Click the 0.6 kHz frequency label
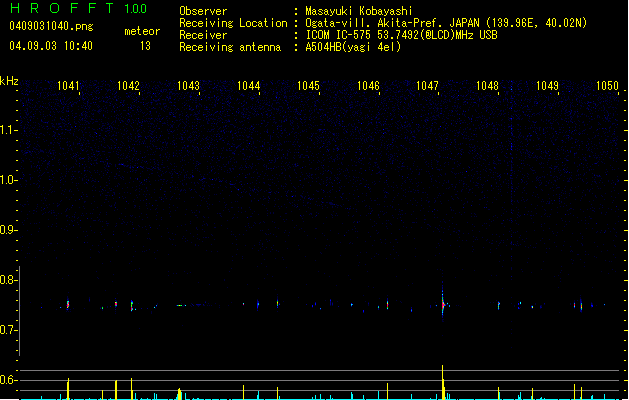Viewport: 629px width, 400px height. click(x=8, y=380)
